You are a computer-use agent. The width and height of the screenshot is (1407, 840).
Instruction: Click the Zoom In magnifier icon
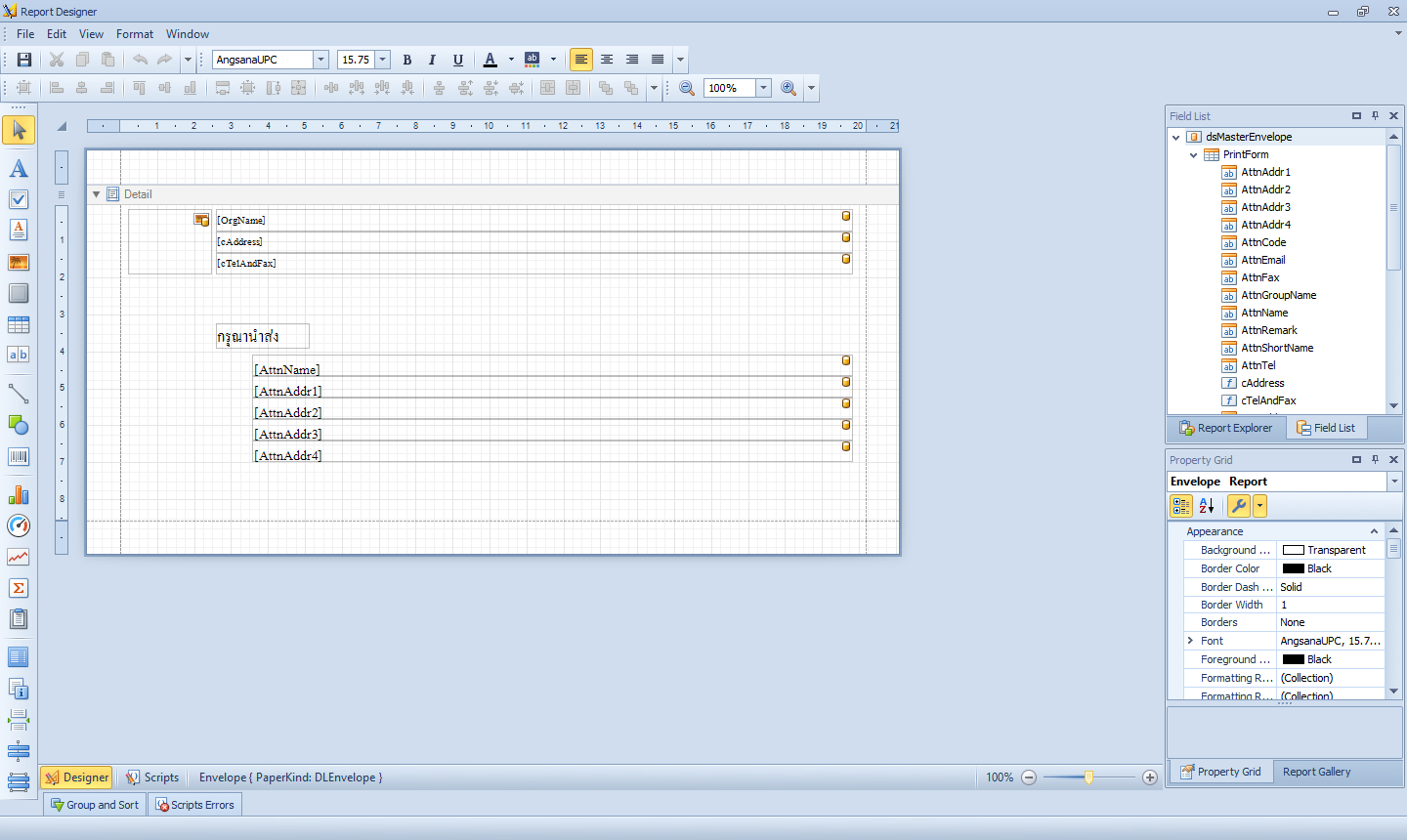[789, 88]
